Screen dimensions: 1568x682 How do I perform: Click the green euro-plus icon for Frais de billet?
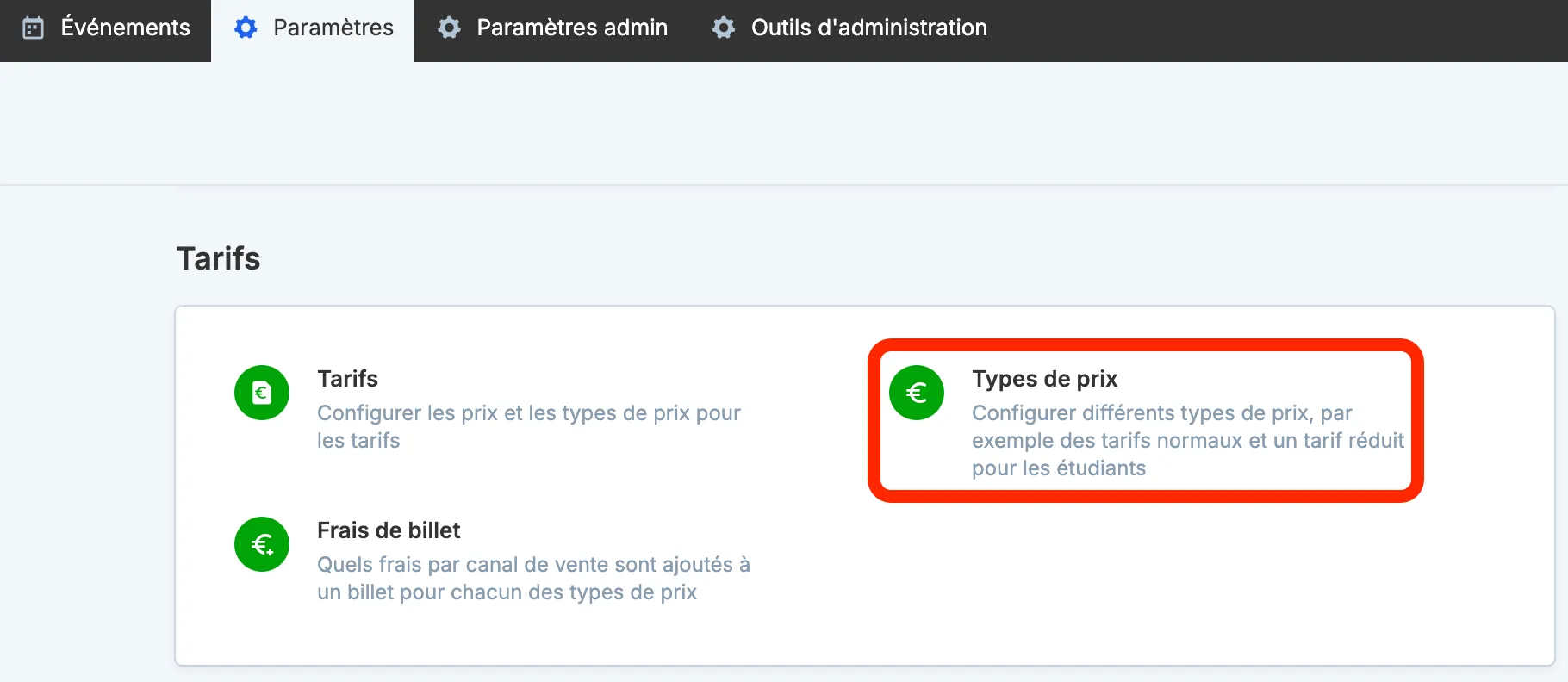[x=262, y=544]
